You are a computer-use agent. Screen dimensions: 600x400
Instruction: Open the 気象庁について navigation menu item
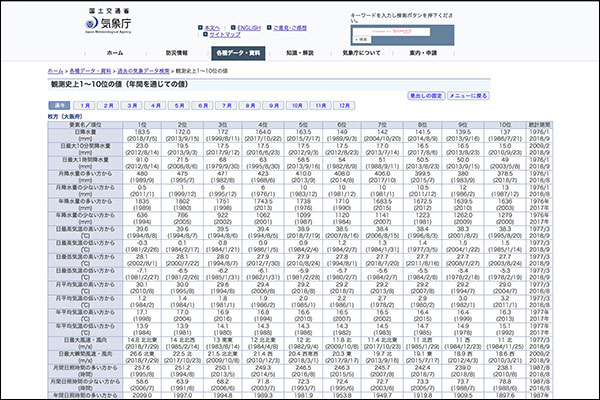point(361,52)
